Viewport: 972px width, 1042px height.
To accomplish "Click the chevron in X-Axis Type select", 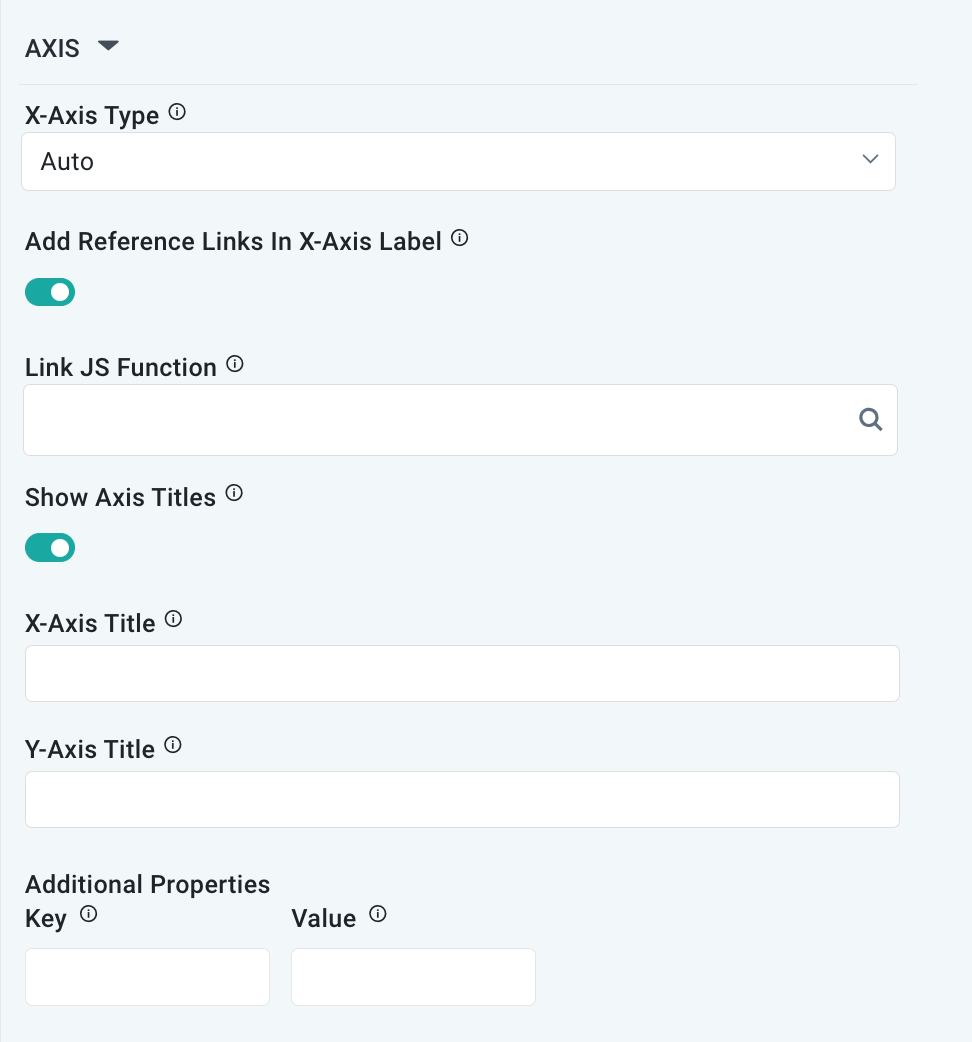I will click(x=870, y=160).
